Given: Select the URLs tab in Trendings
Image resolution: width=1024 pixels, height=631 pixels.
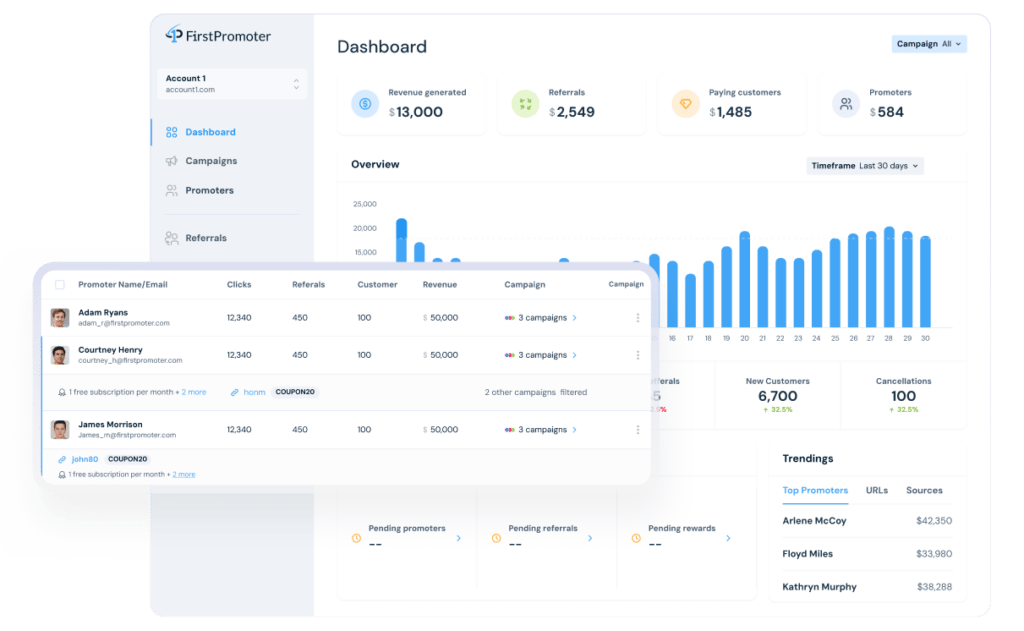Looking at the screenshot, I should click(x=877, y=491).
